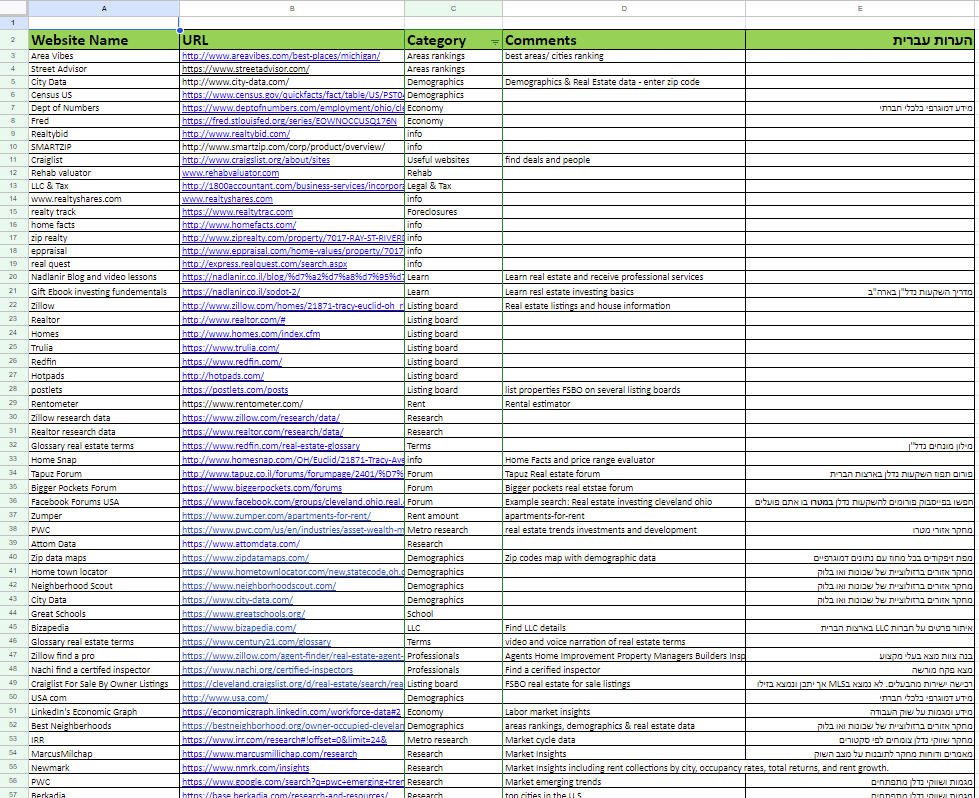Select the URL header cell
Image resolution: width=979 pixels, height=798 pixels.
(x=291, y=40)
